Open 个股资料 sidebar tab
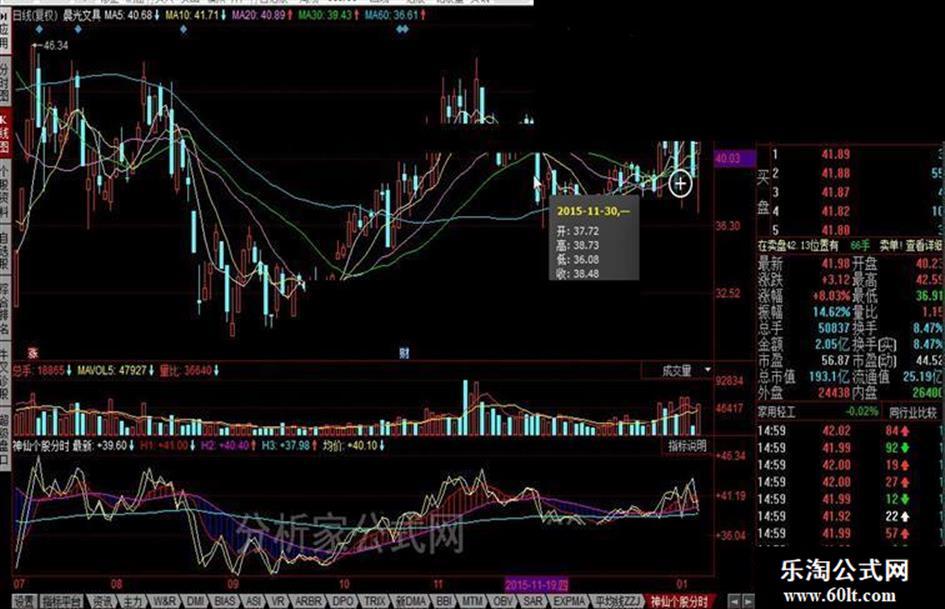This screenshot has height=609, width=945. click(4, 192)
